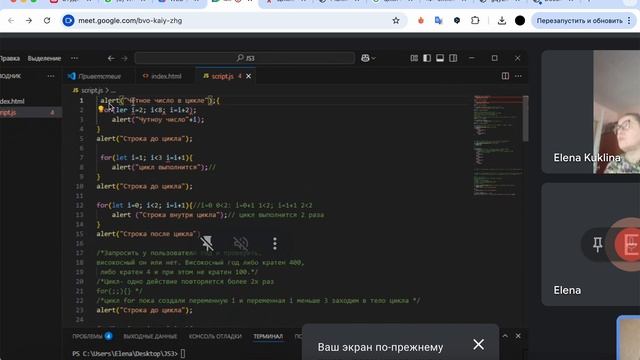Open the Выделение menu in VS Code
This screenshot has width=640, height=360.
44,58
